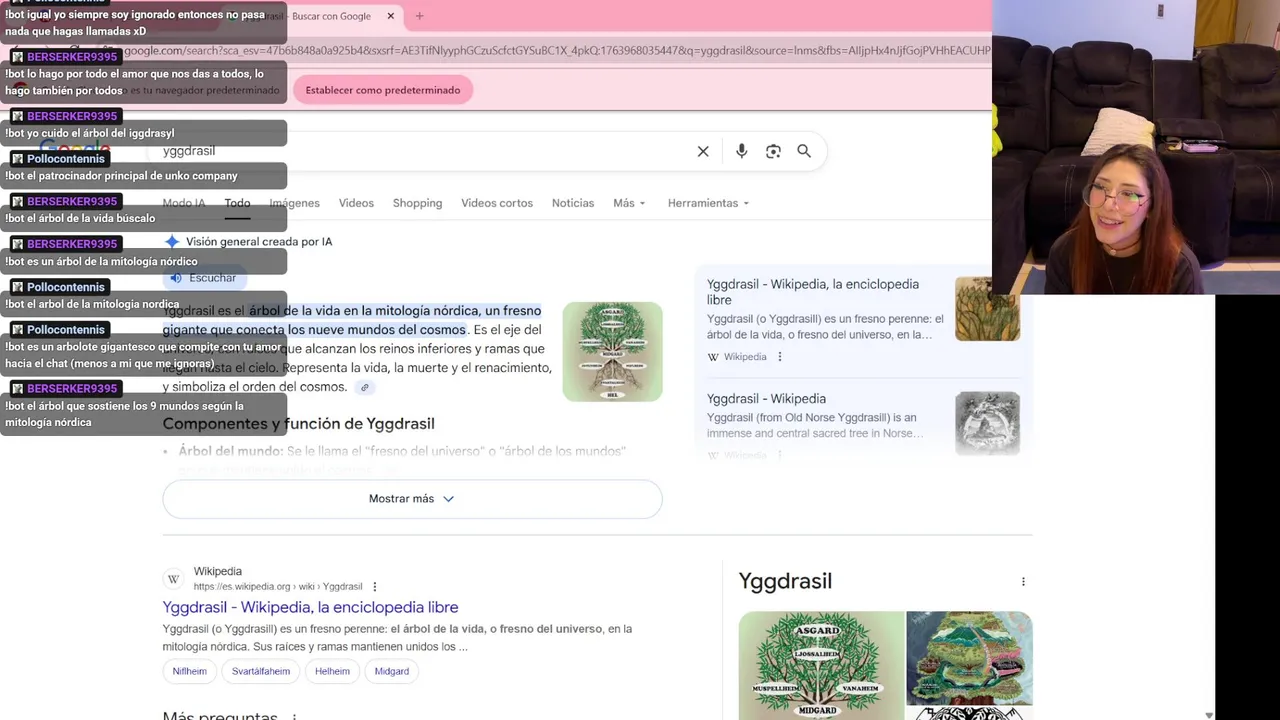Click the Wikipedia favicon in search result

173,579
